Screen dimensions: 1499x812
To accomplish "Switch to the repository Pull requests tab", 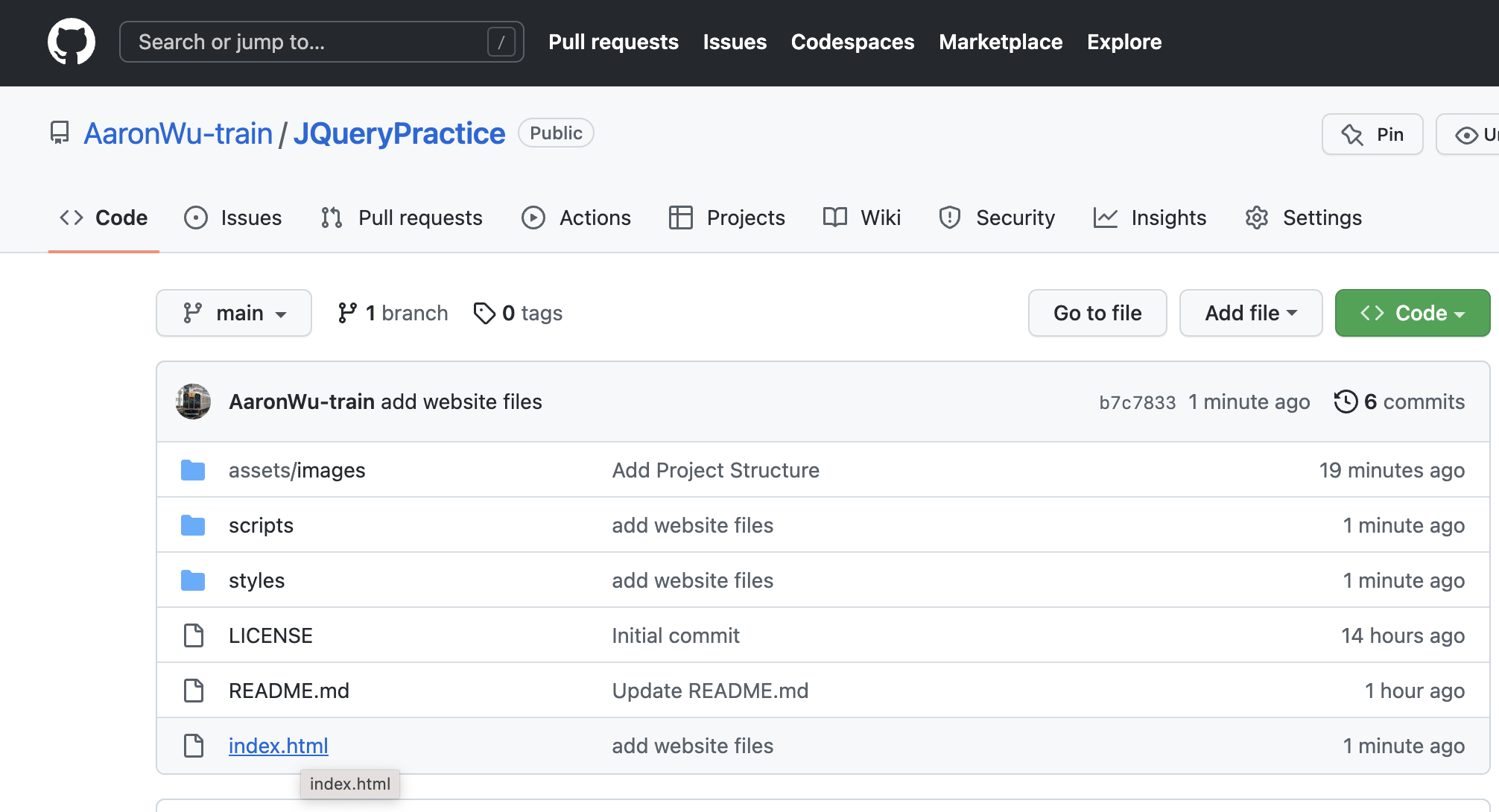I will [x=402, y=218].
